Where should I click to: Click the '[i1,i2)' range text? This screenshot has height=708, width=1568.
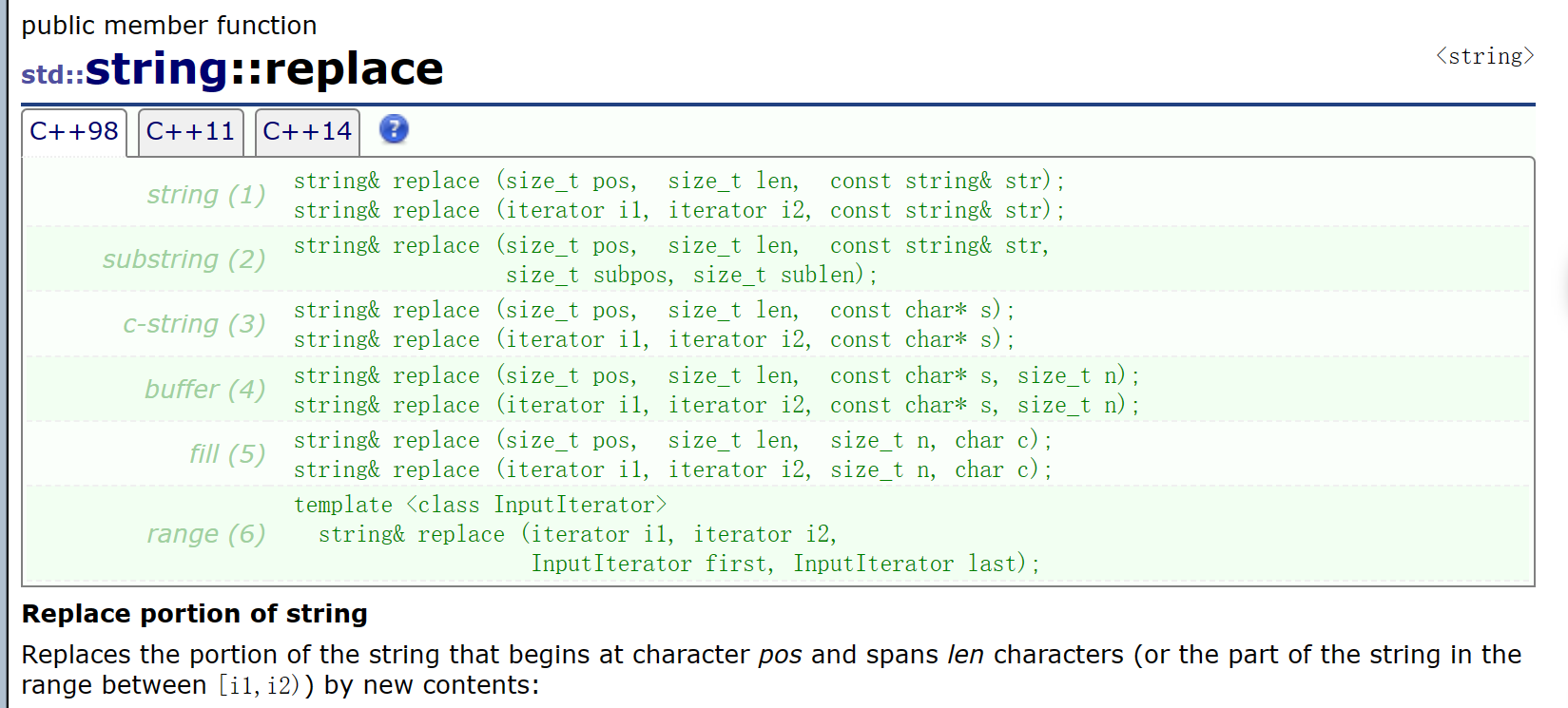260,685
